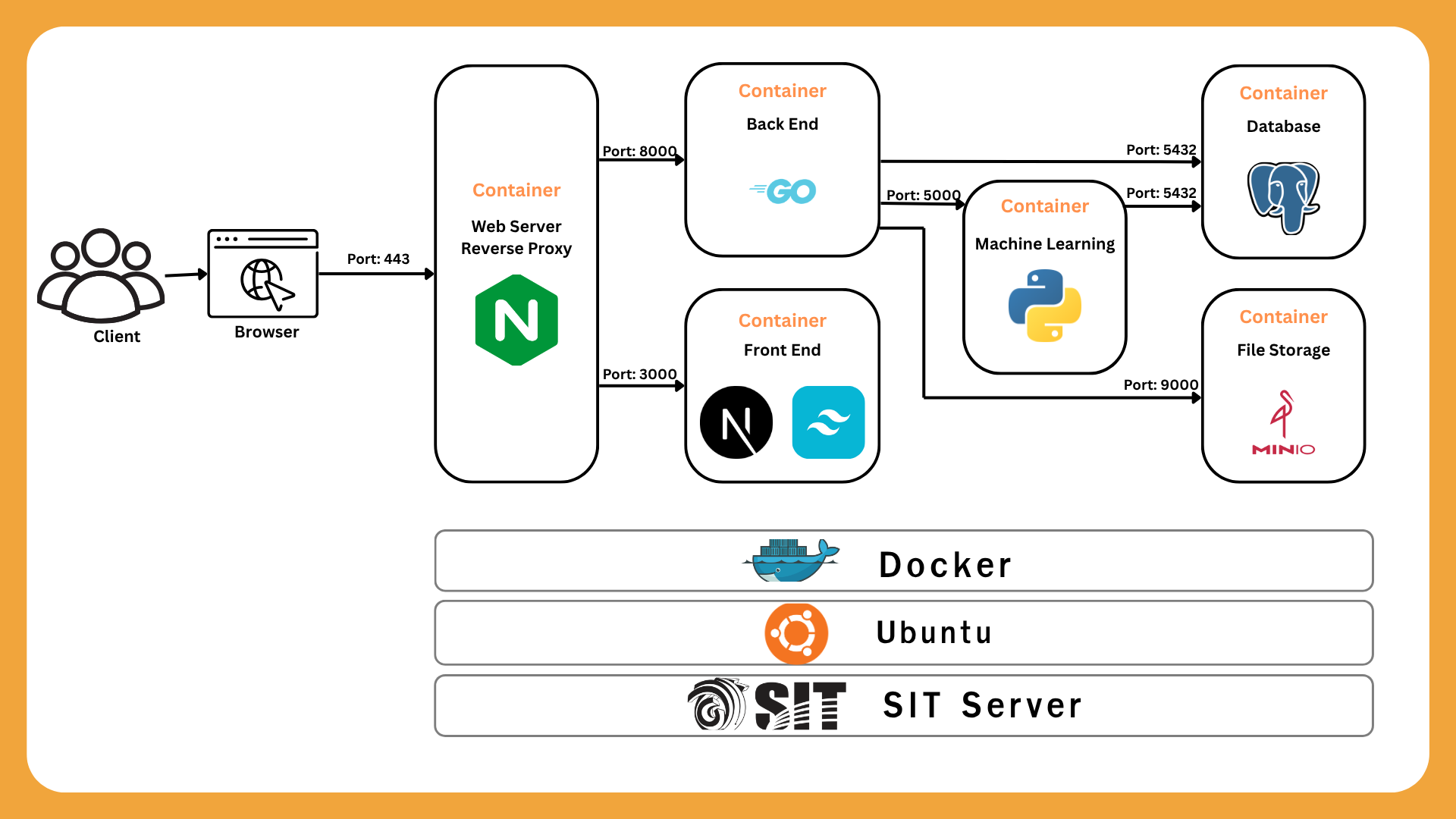
Task: Click the Docker text label
Action: [x=945, y=565]
